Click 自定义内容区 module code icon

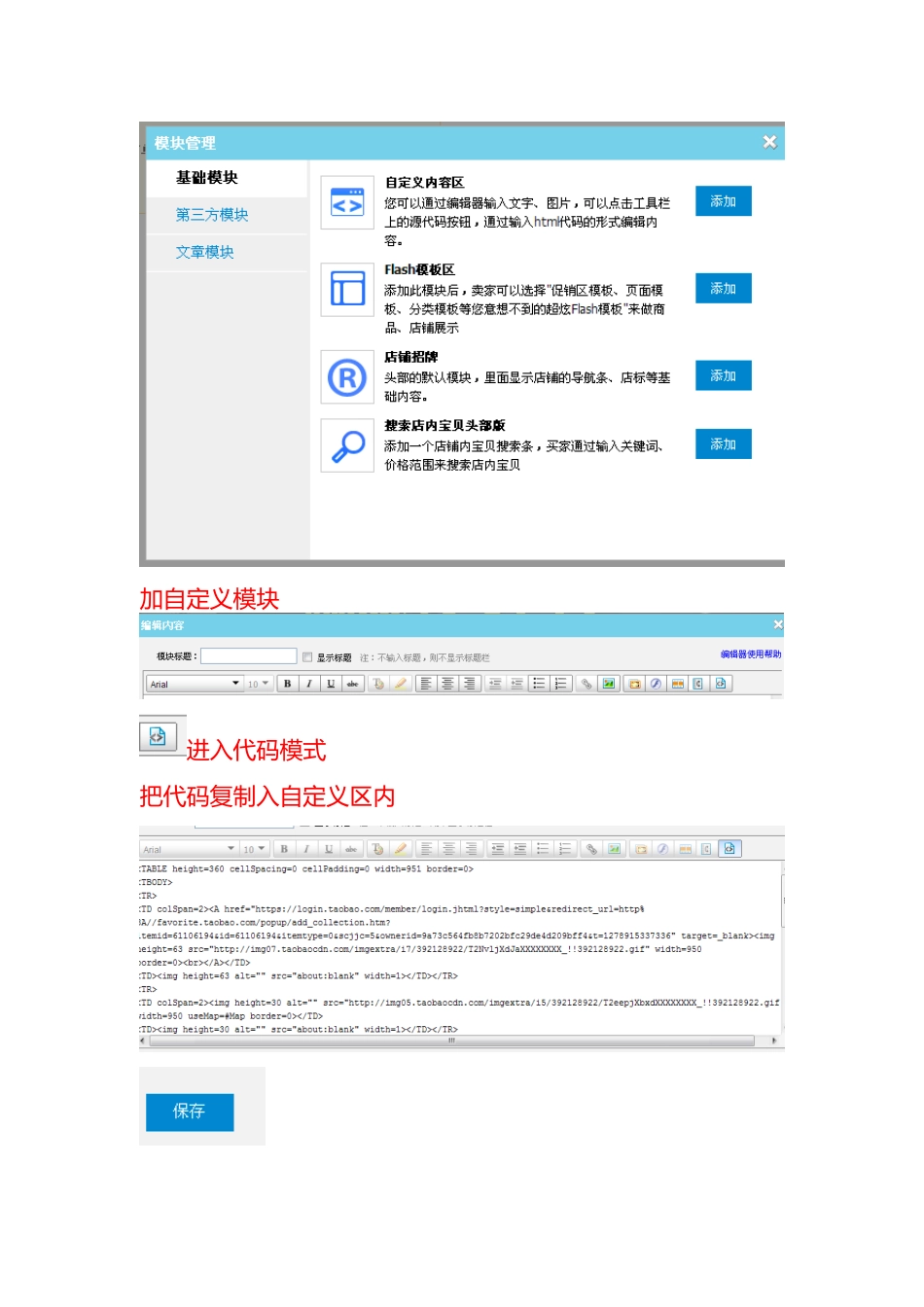(x=347, y=202)
